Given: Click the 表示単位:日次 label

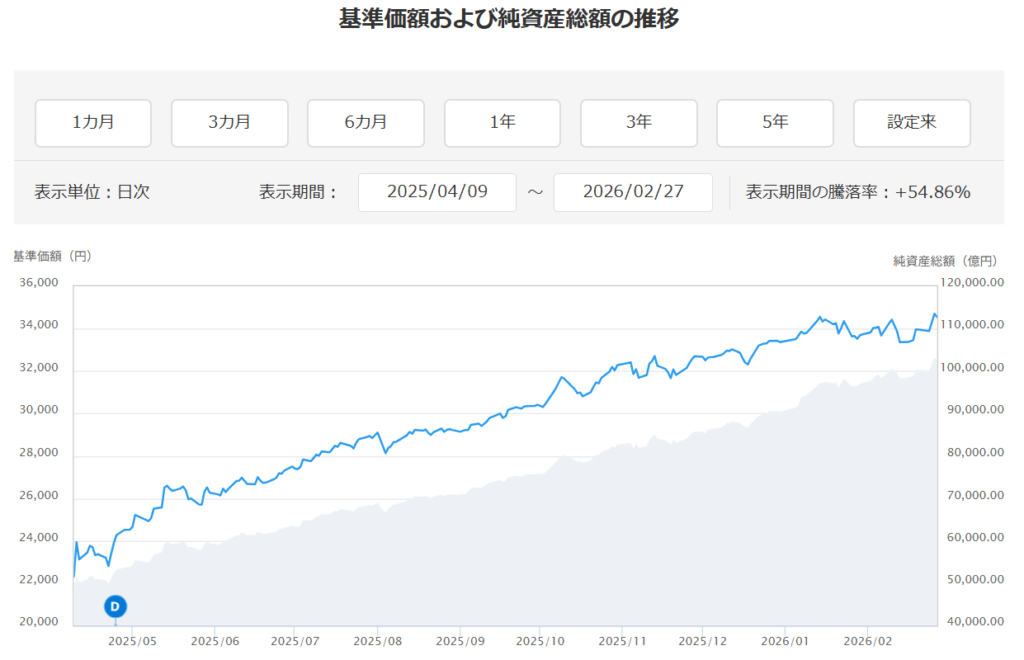Looking at the screenshot, I should click(92, 192).
